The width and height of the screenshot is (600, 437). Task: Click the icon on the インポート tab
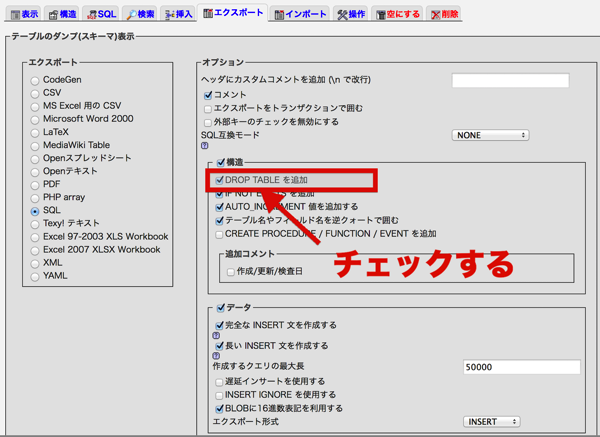pos(279,15)
